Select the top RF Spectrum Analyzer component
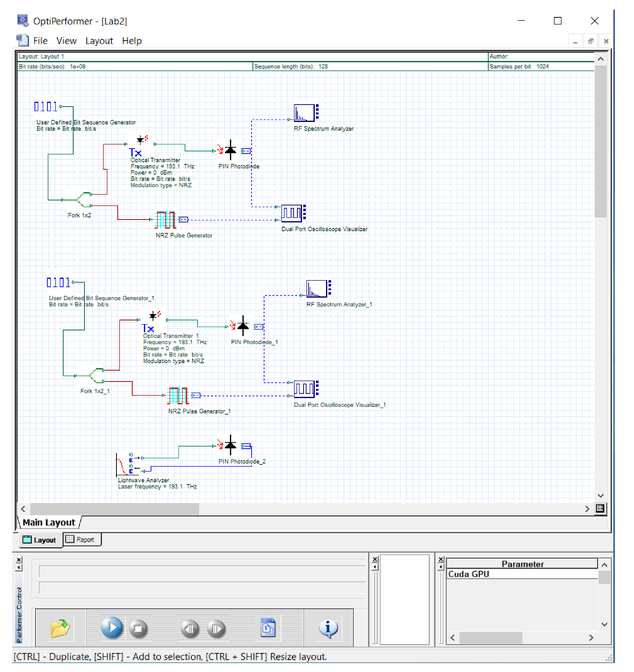Screen dimensions: 634x672 (304, 113)
